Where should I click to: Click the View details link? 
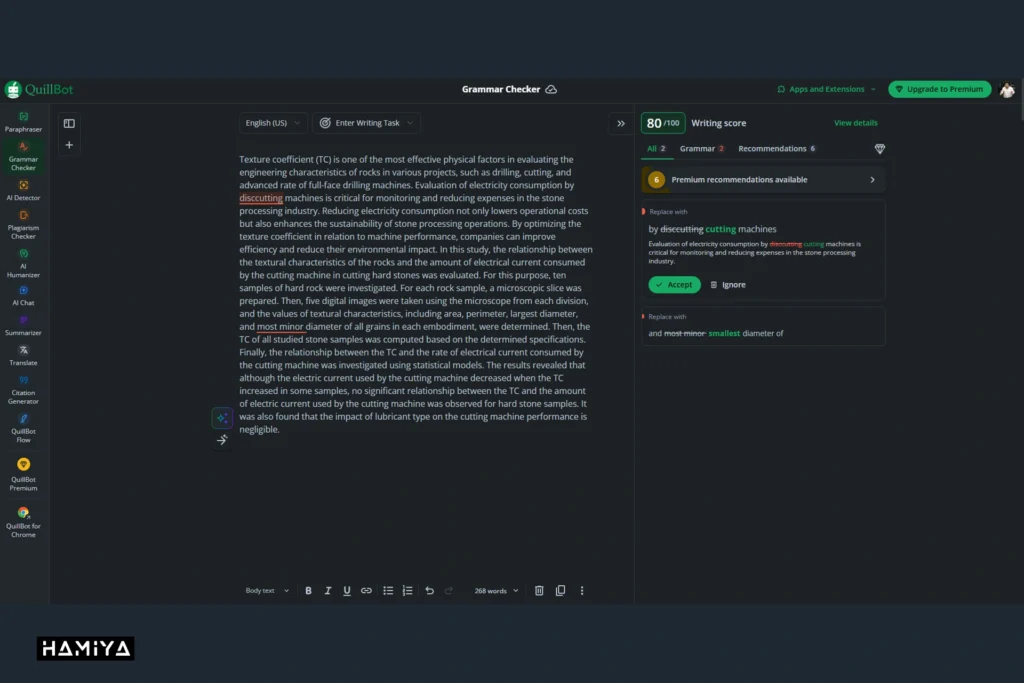click(855, 123)
